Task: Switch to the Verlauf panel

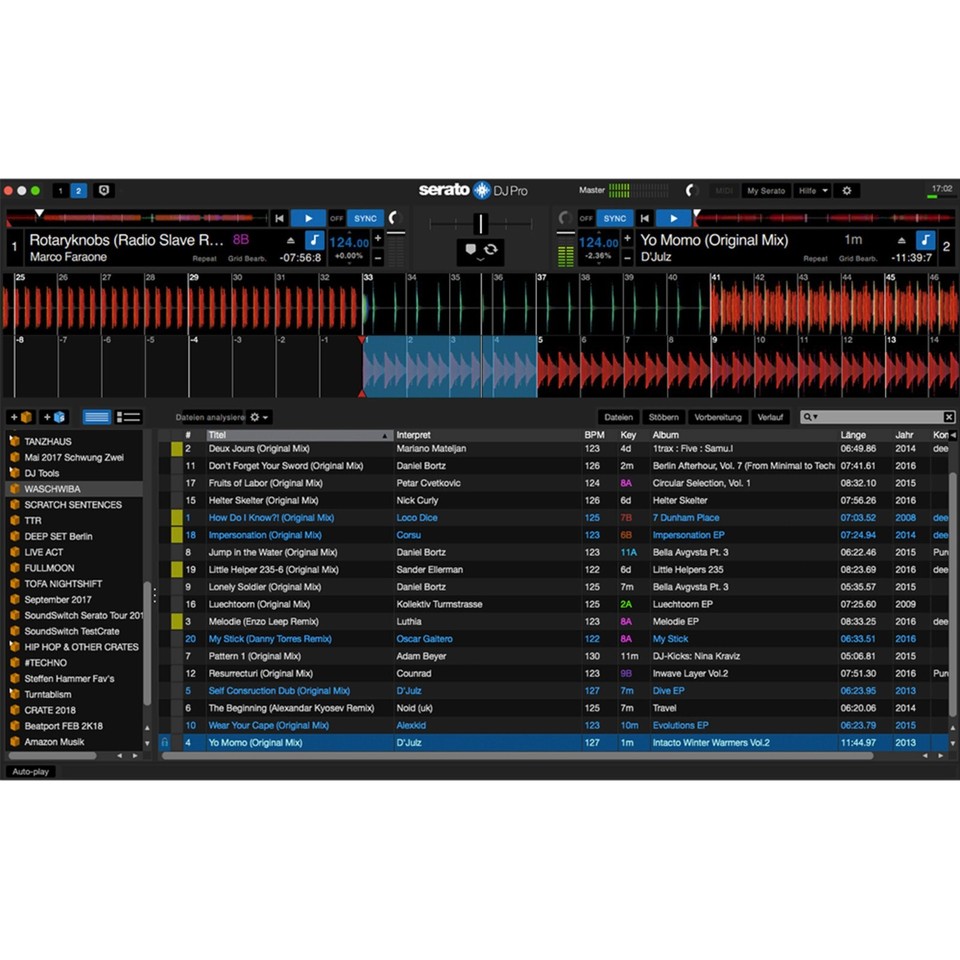Action: pyautogui.click(x=770, y=417)
